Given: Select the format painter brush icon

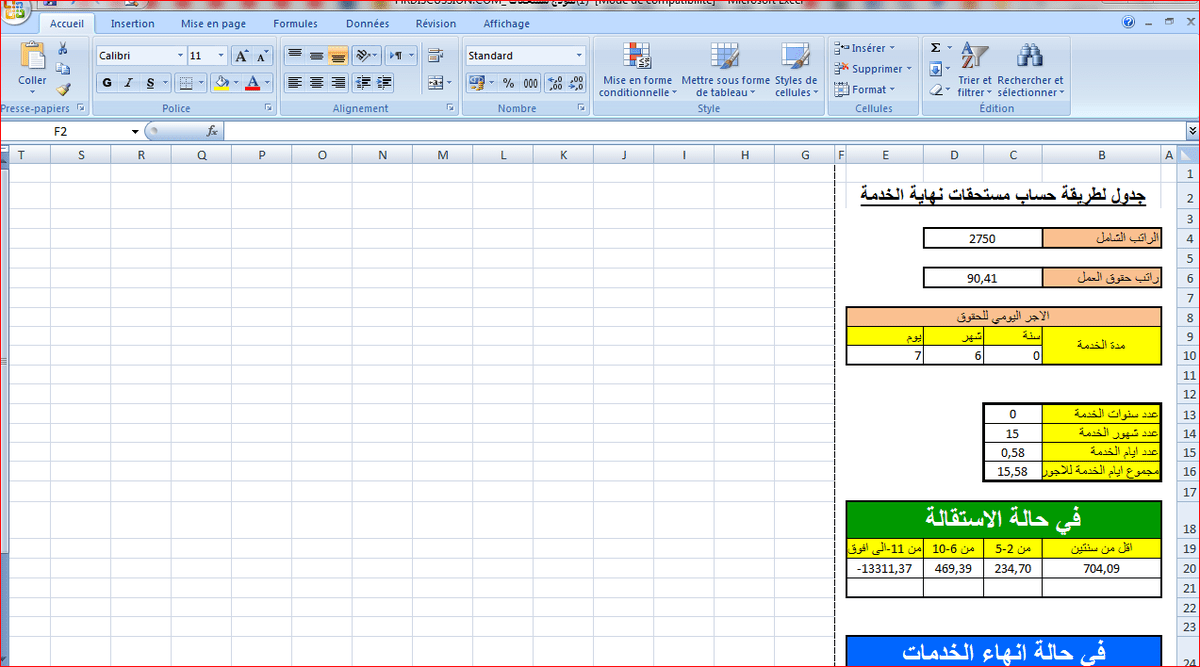Looking at the screenshot, I should point(63,89).
